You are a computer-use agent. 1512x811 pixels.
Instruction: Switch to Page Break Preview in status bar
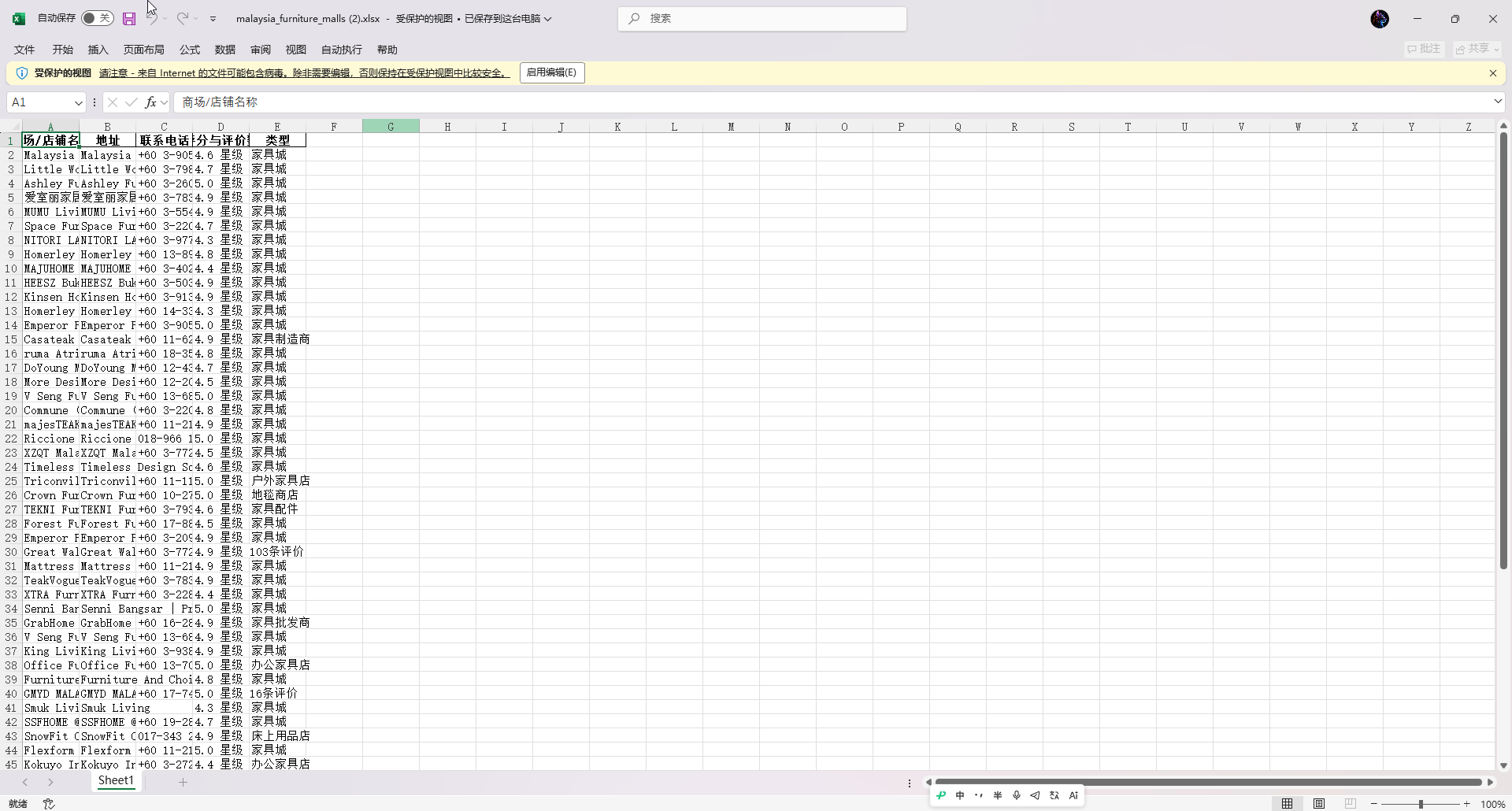point(1351,804)
